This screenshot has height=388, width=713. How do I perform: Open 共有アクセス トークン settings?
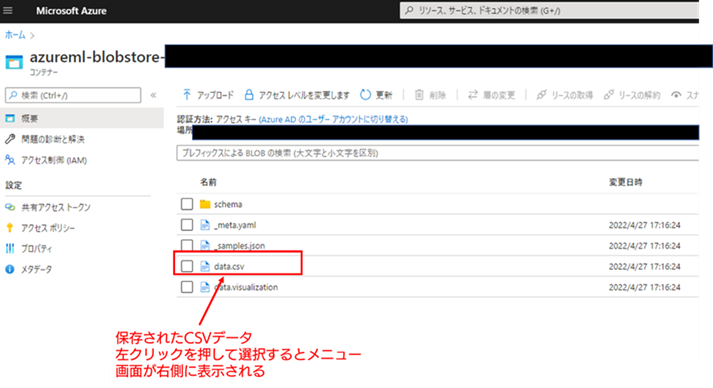pos(56,207)
